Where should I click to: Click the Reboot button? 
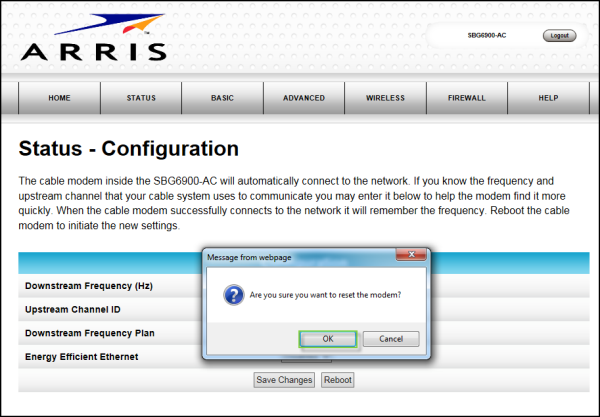coord(338,380)
